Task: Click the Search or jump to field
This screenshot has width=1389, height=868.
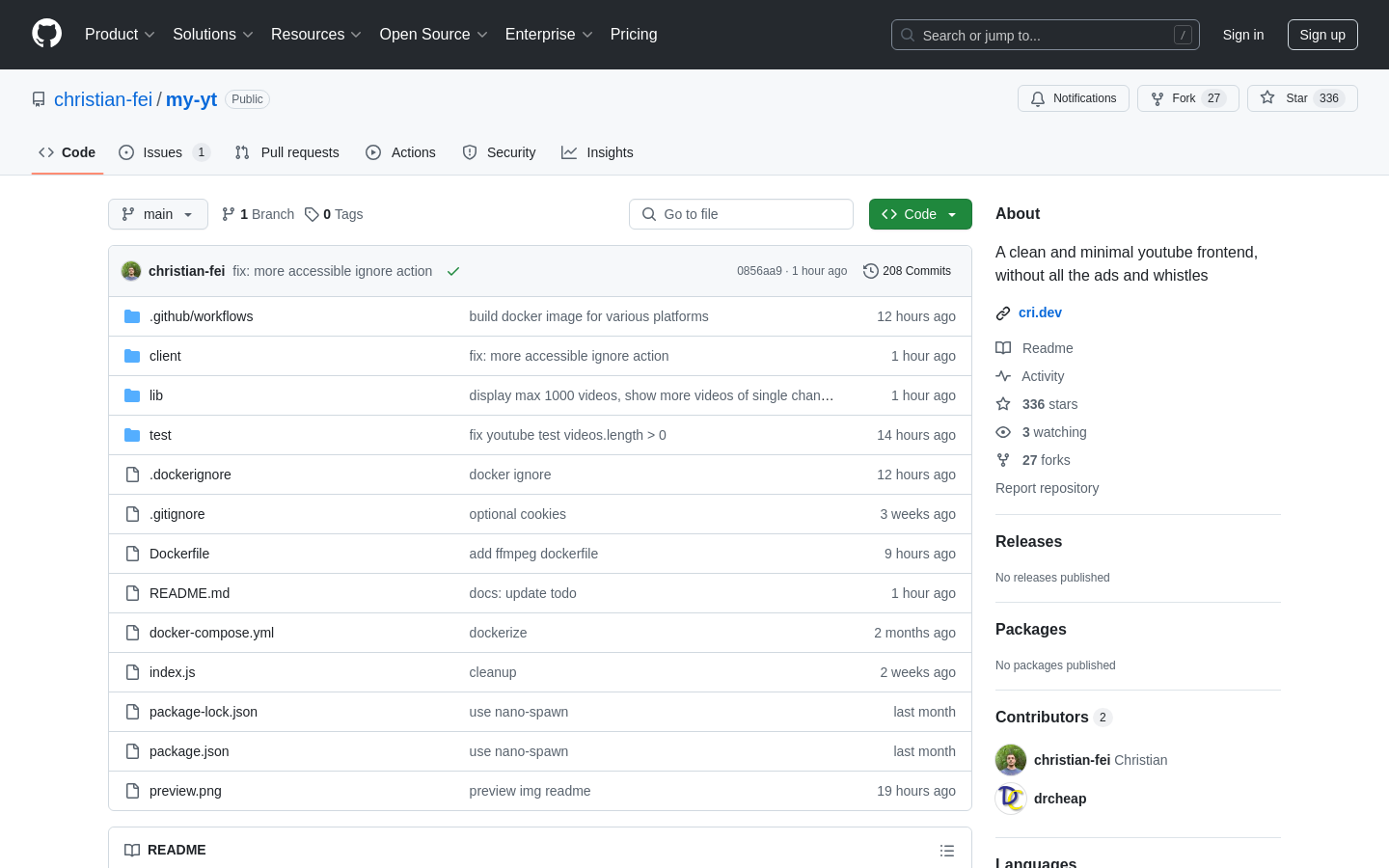Action: [x=1046, y=35]
